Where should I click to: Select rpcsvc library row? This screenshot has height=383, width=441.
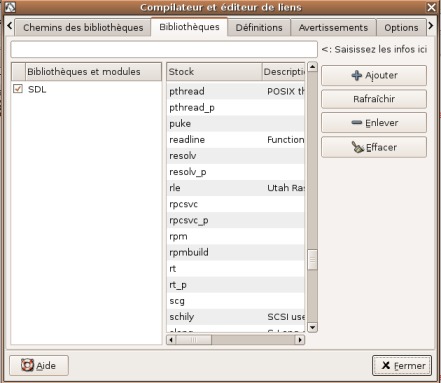[236, 204]
